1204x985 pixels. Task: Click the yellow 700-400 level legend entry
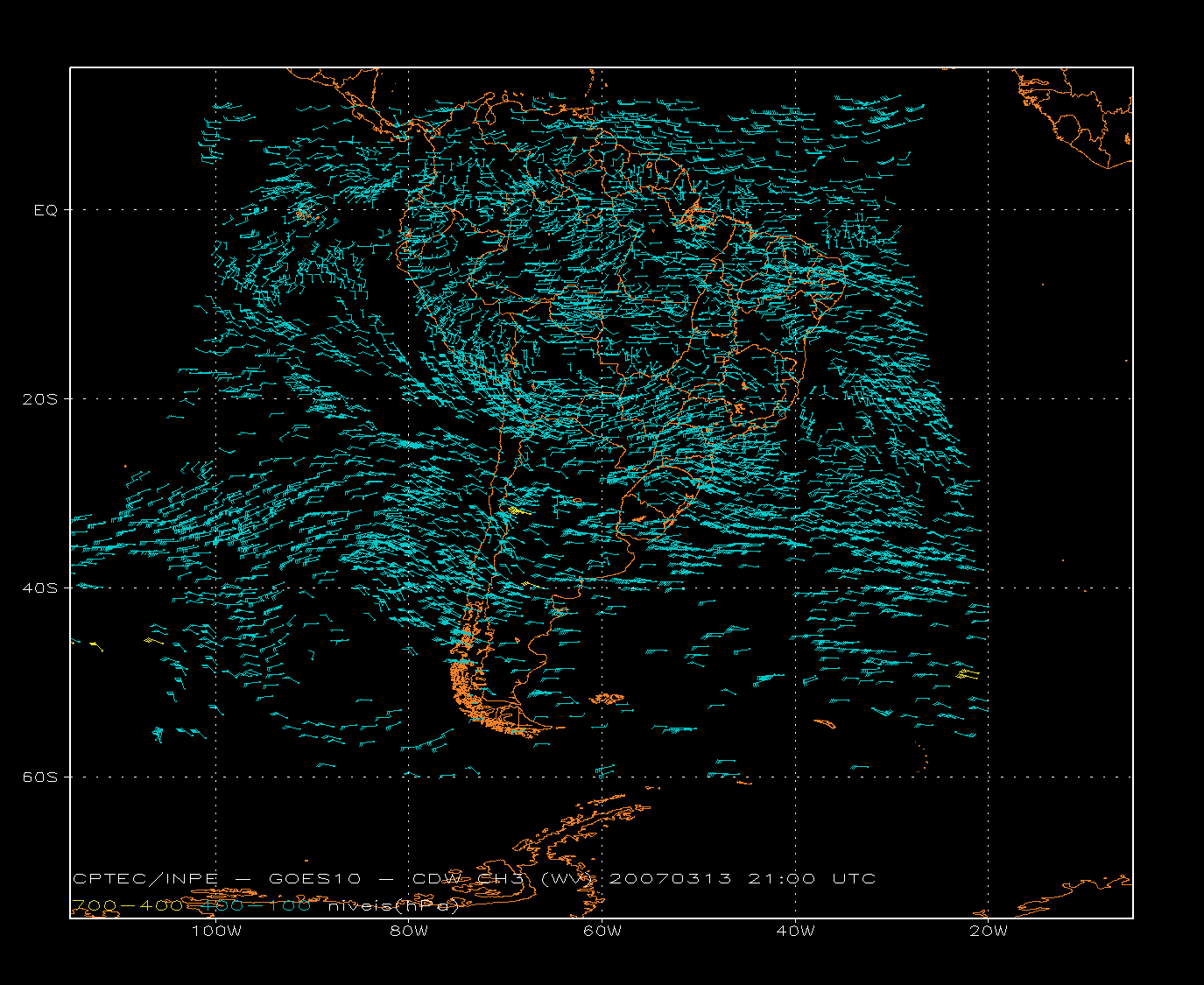(x=127, y=905)
